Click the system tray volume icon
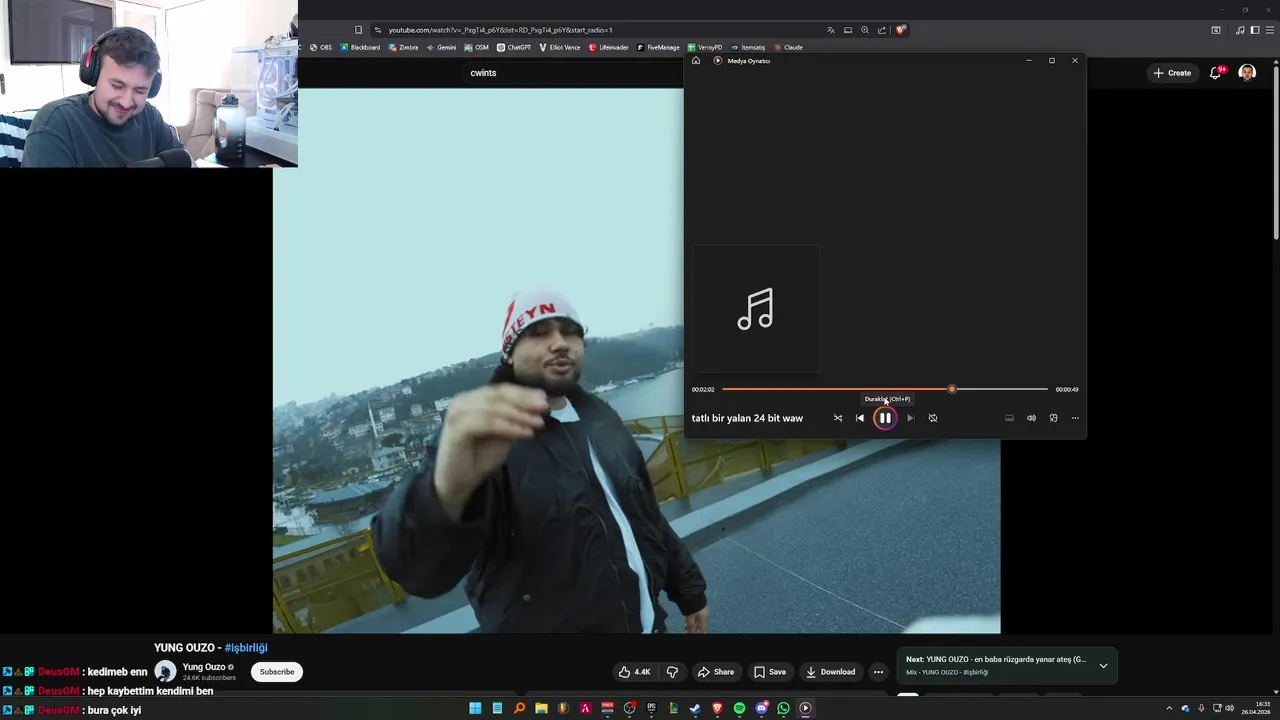The image size is (1280, 720). pos(1229,708)
